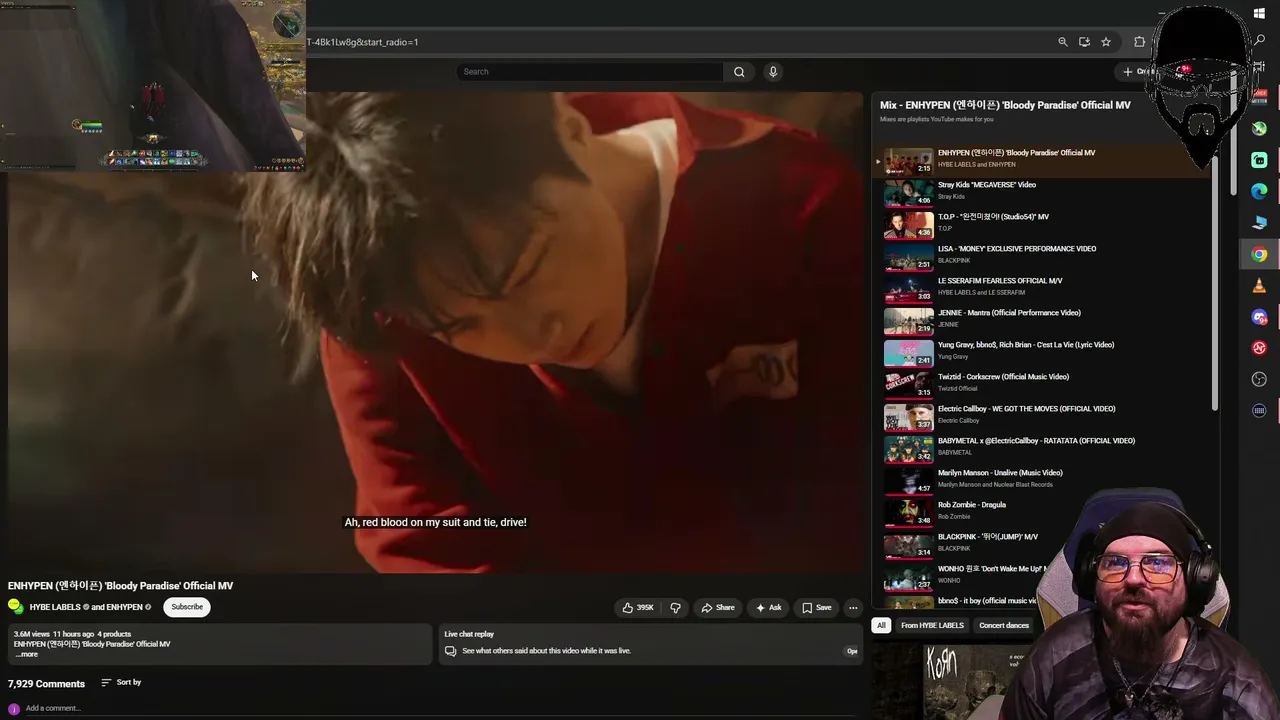Open Marilyn Manson Unalive video title
The height and width of the screenshot is (720, 1280).
[x=1000, y=473]
